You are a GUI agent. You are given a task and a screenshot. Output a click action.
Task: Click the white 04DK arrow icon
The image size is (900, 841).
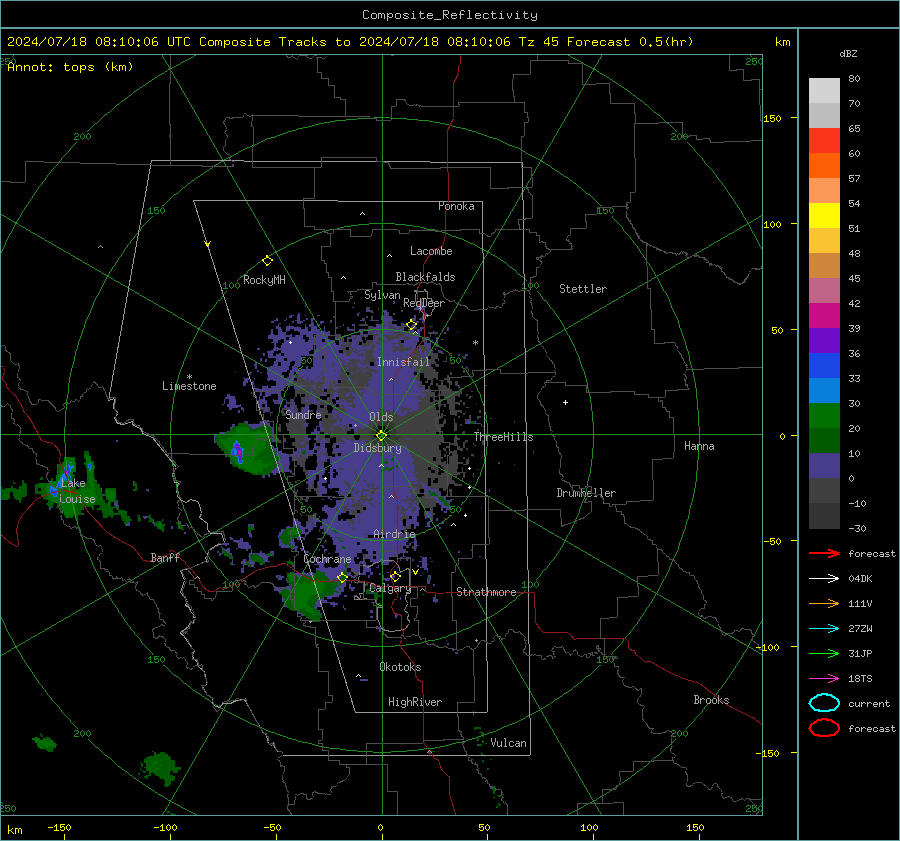pos(824,578)
